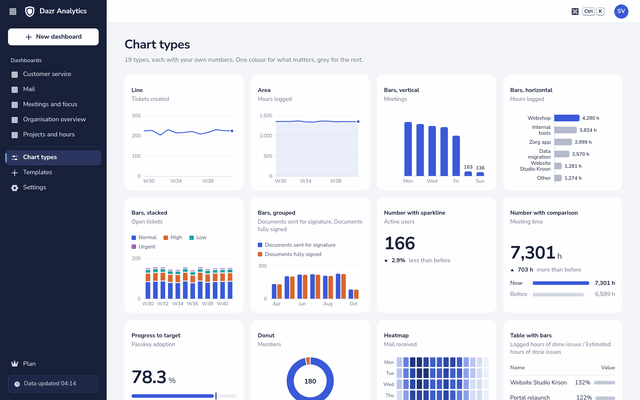Click the 166 active users number
Screen dimensions: 640x400
[x=400, y=243]
